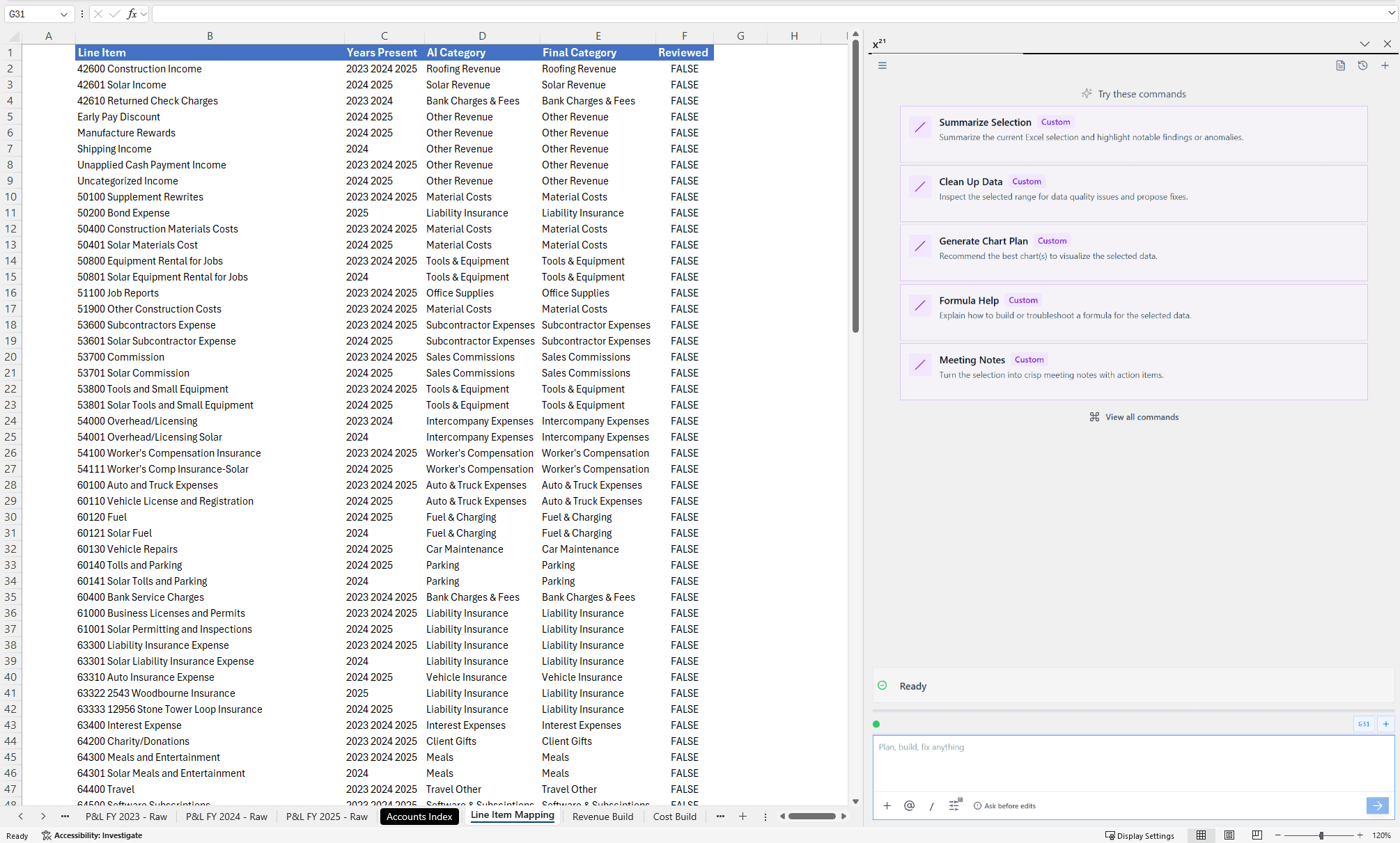Switch to the Accounts Index sheet tab
Viewport: 1400px width, 843px height.
click(x=419, y=817)
